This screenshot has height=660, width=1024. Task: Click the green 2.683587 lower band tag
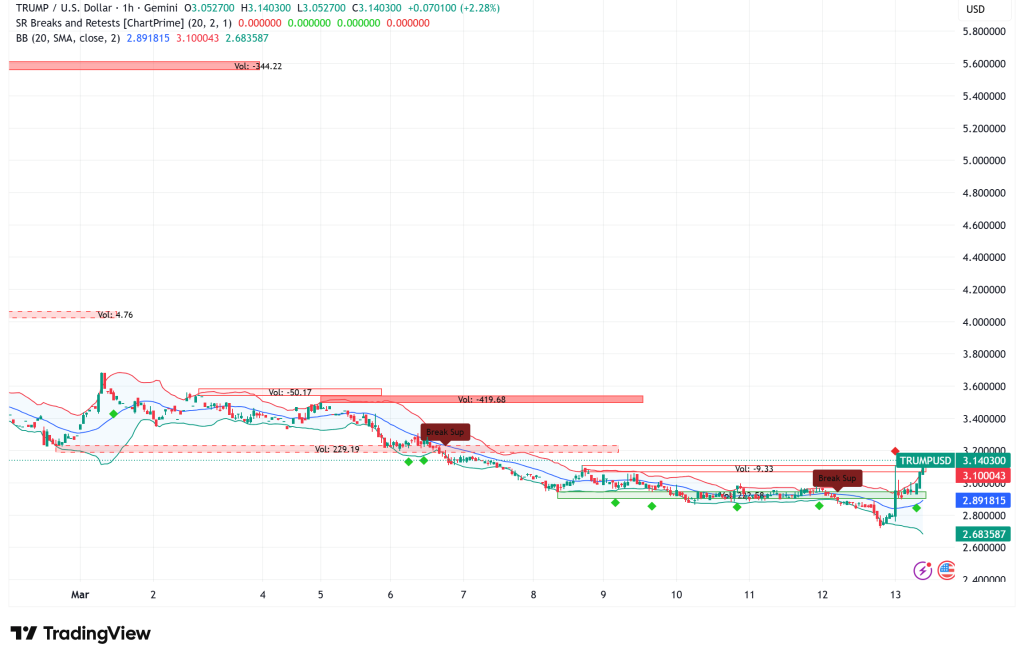(x=983, y=534)
